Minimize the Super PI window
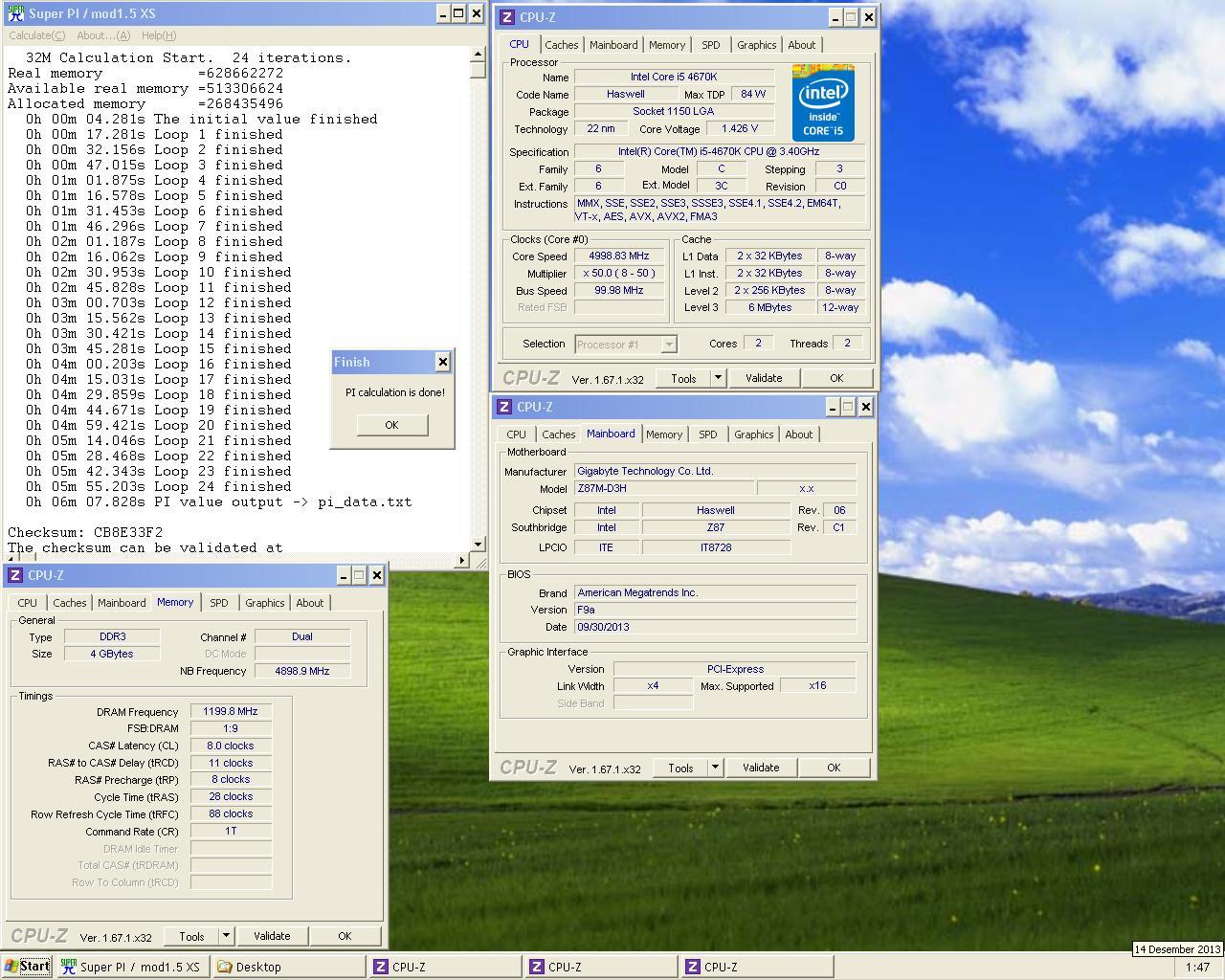This screenshot has height=980, width=1225. (443, 13)
